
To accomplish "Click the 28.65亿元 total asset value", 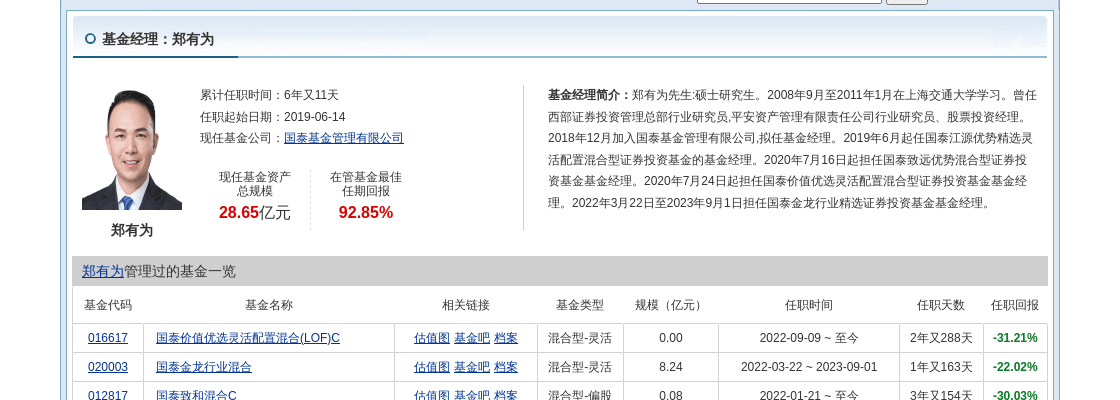I will tap(255, 212).
